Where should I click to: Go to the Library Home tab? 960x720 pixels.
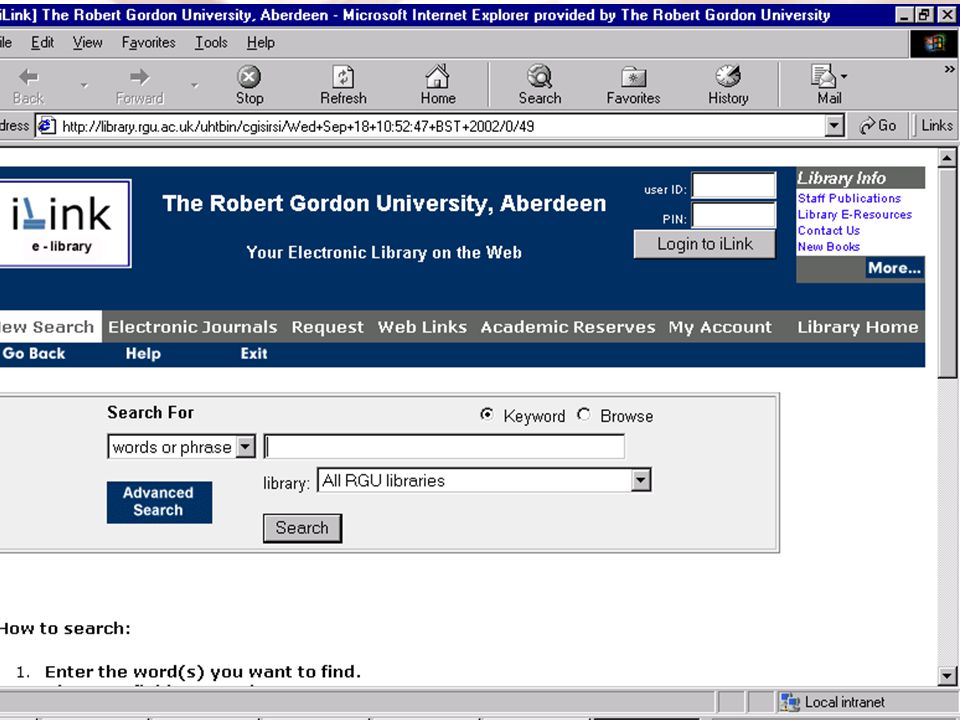858,327
